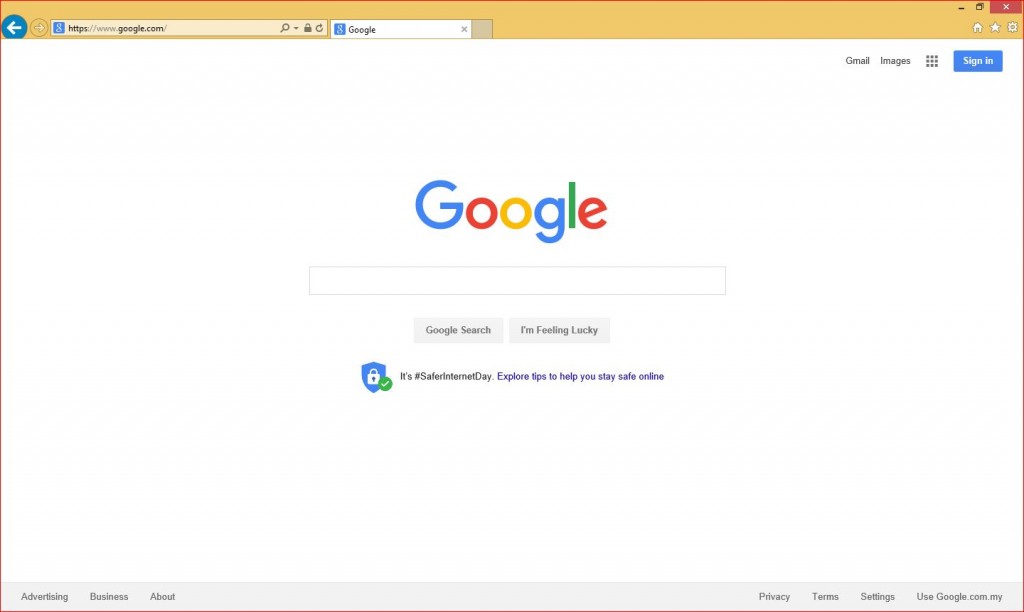This screenshot has width=1024, height=612.
Task: Select the Google browser tab
Action: [x=401, y=29]
